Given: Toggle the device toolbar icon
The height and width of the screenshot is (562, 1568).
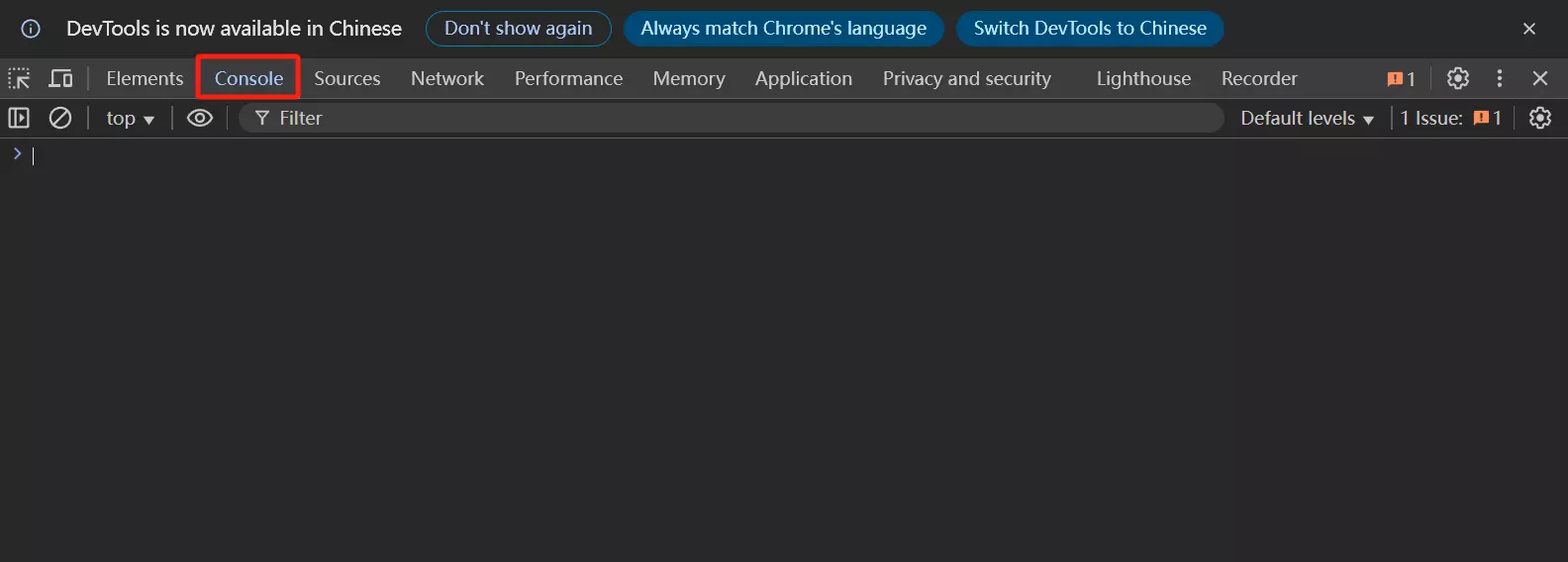Looking at the screenshot, I should coord(61,78).
